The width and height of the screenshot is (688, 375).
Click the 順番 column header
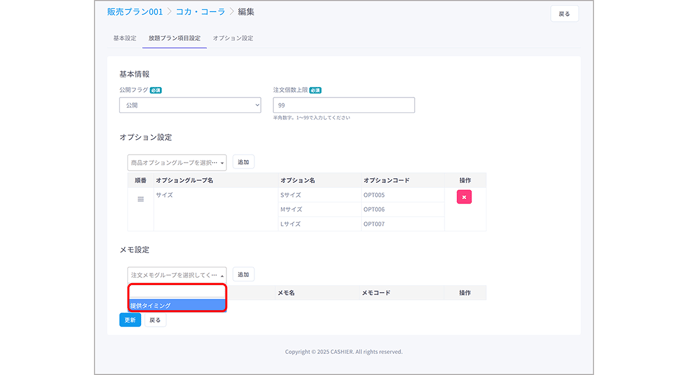click(x=140, y=180)
